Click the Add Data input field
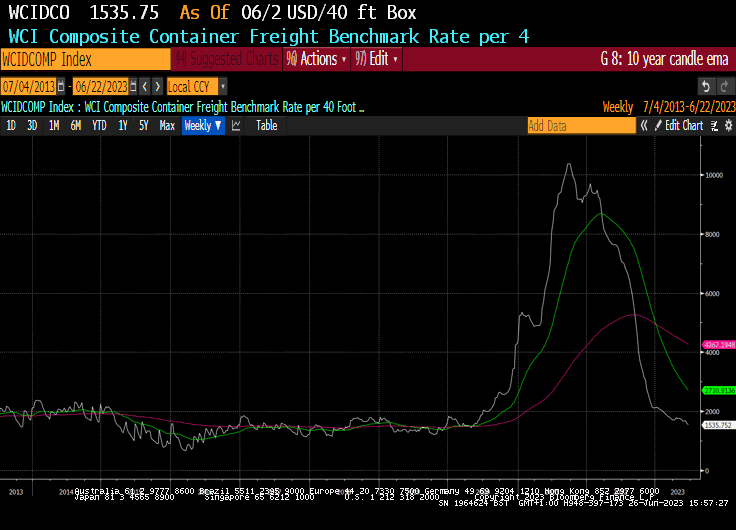Image resolution: width=736 pixels, height=530 pixels. pos(582,125)
